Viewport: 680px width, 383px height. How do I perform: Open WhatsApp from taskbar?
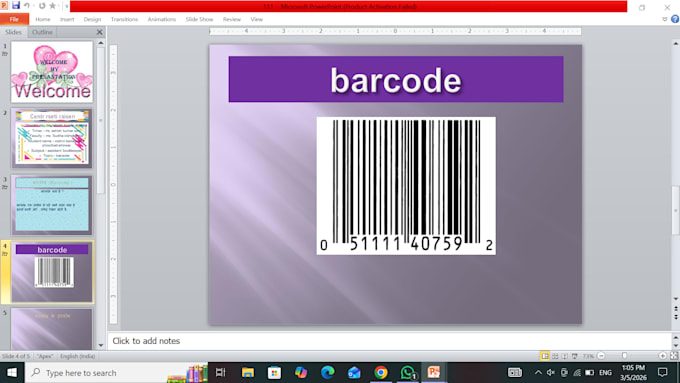408,373
